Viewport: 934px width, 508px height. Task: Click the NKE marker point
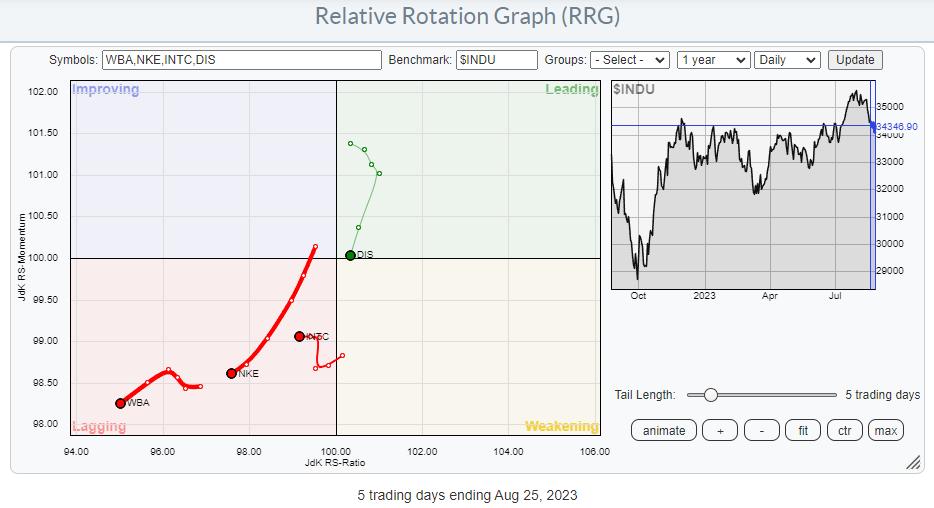(x=232, y=373)
